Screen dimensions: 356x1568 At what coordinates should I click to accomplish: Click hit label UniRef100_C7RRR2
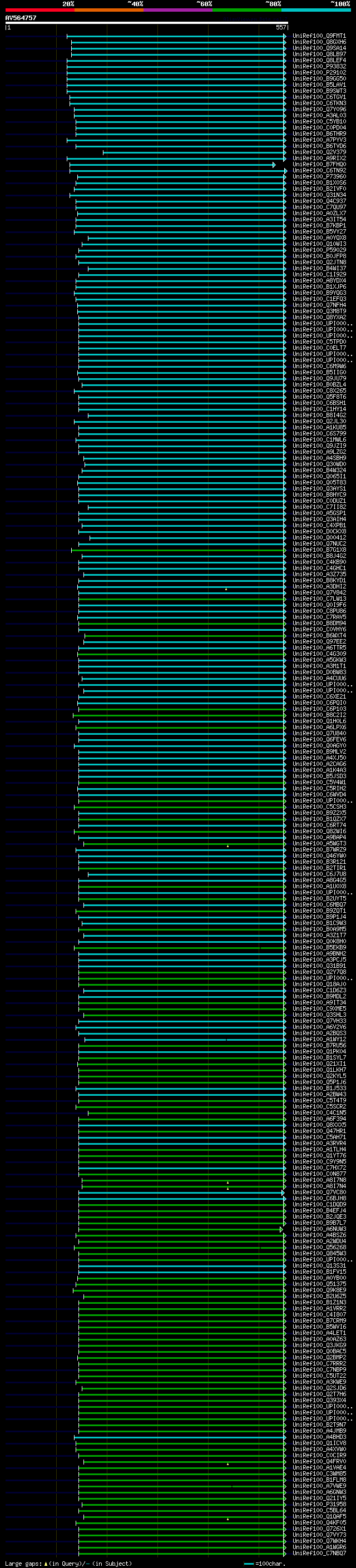pos(319,1363)
